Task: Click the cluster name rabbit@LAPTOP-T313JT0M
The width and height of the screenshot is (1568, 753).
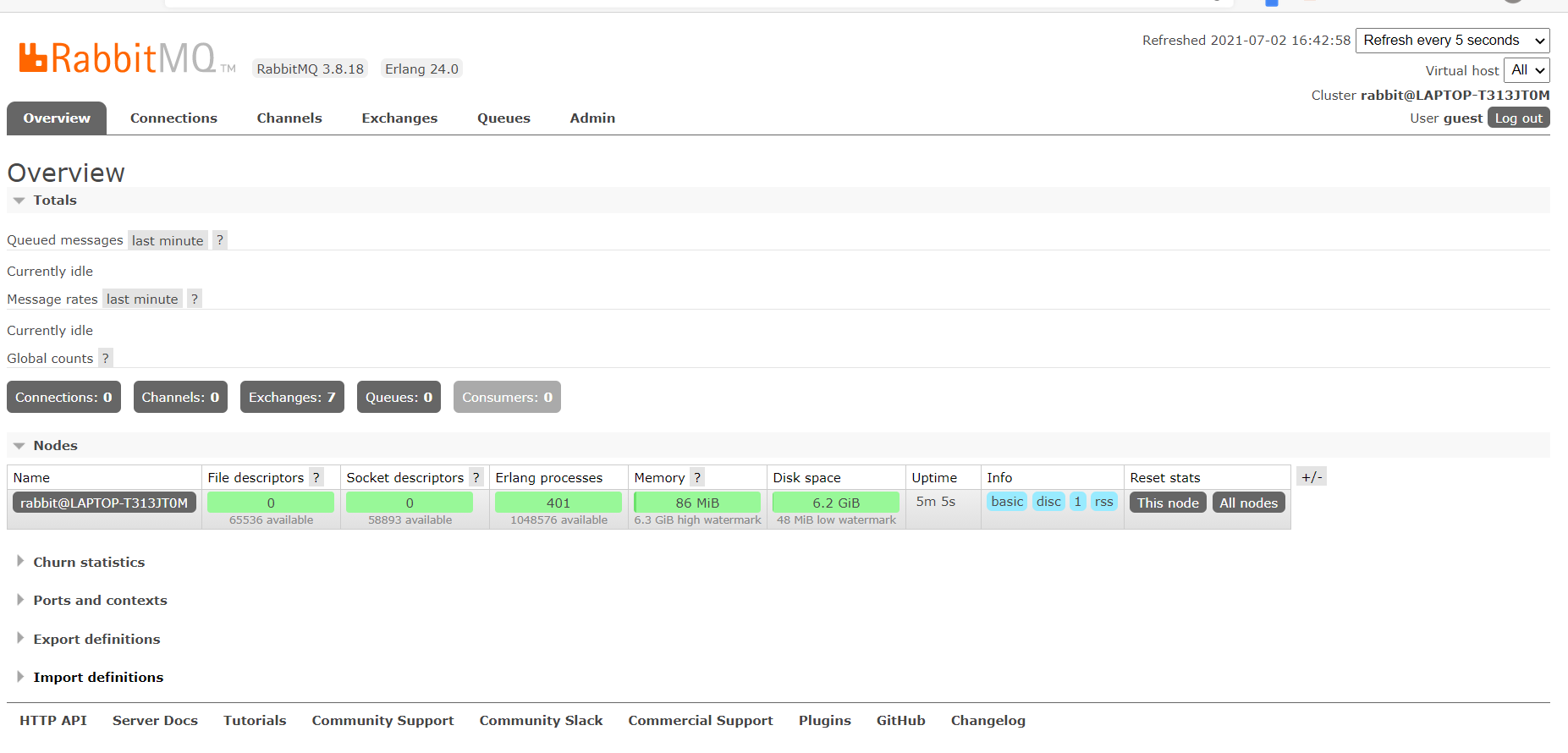Action: [x=1455, y=96]
